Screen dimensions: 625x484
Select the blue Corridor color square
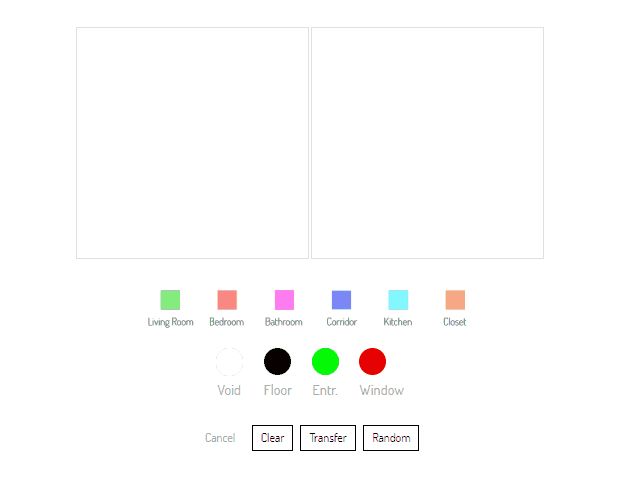341,300
